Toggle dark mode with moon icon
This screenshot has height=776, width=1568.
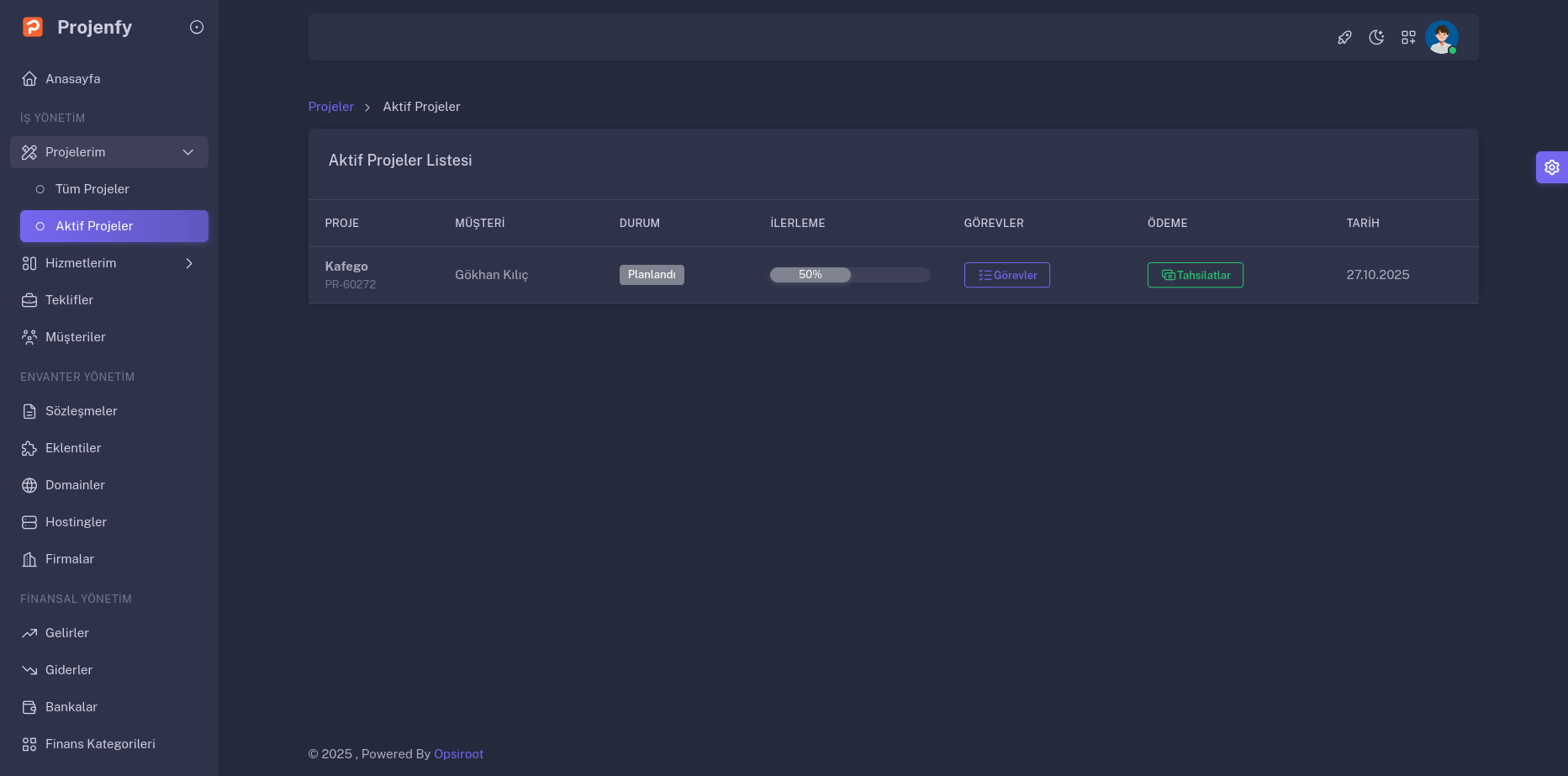pyautogui.click(x=1376, y=37)
